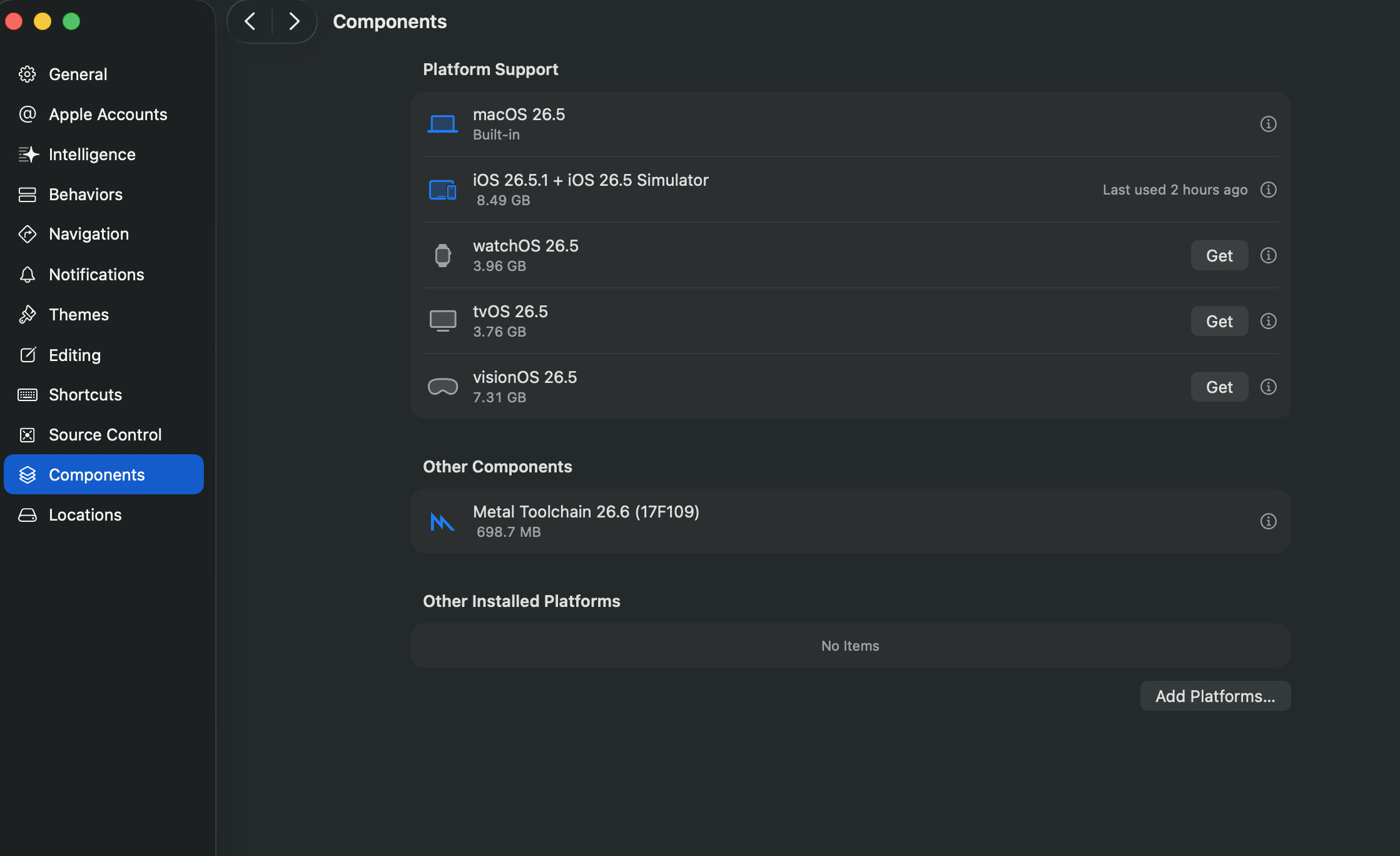Switch to Intelligence settings pane

click(104, 154)
